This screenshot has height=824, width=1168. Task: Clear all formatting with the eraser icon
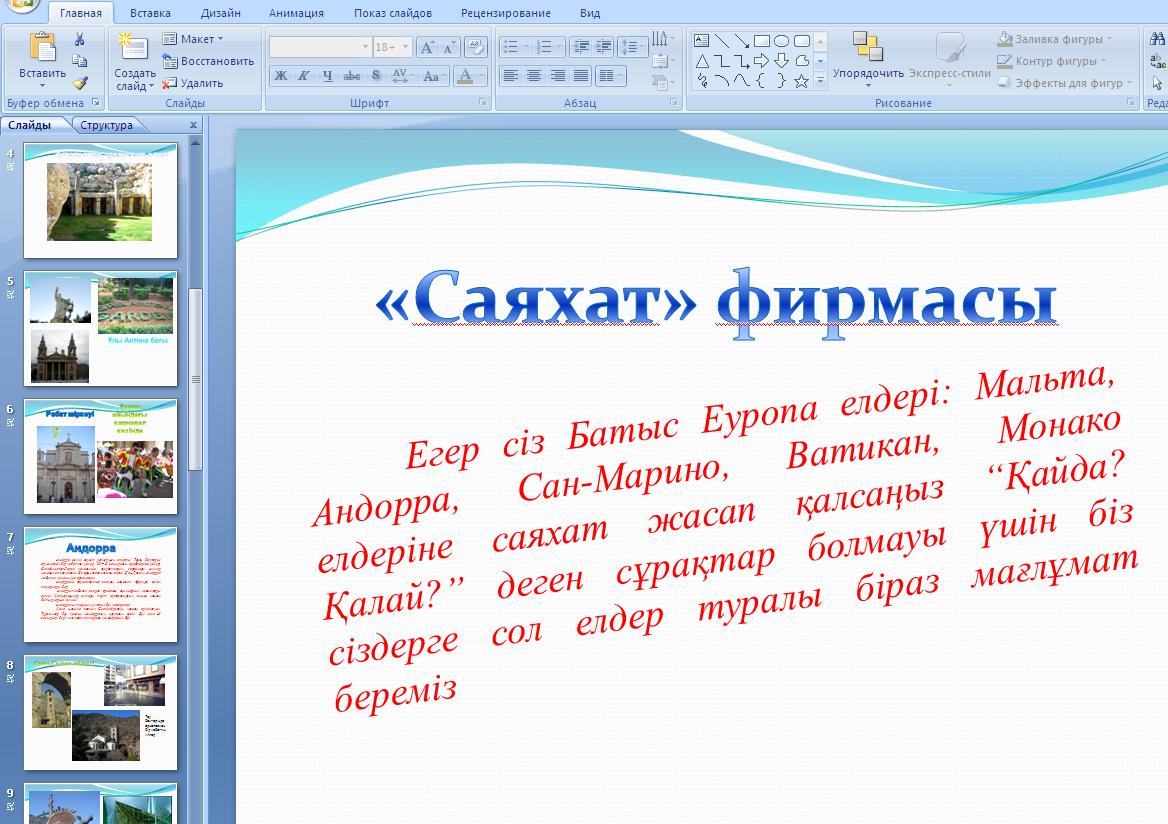tap(475, 47)
